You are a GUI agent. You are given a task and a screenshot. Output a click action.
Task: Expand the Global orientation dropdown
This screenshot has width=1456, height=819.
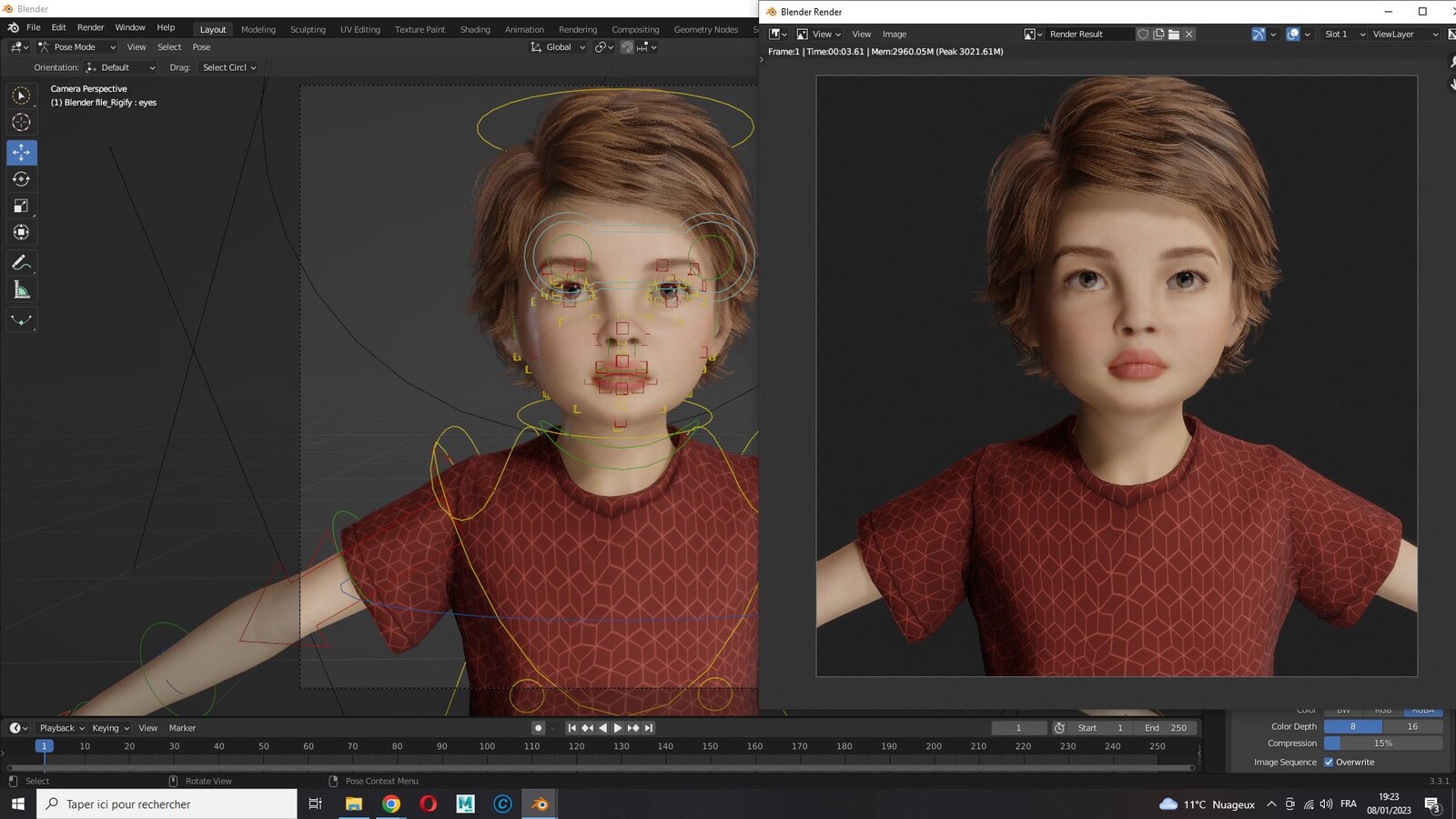(558, 47)
